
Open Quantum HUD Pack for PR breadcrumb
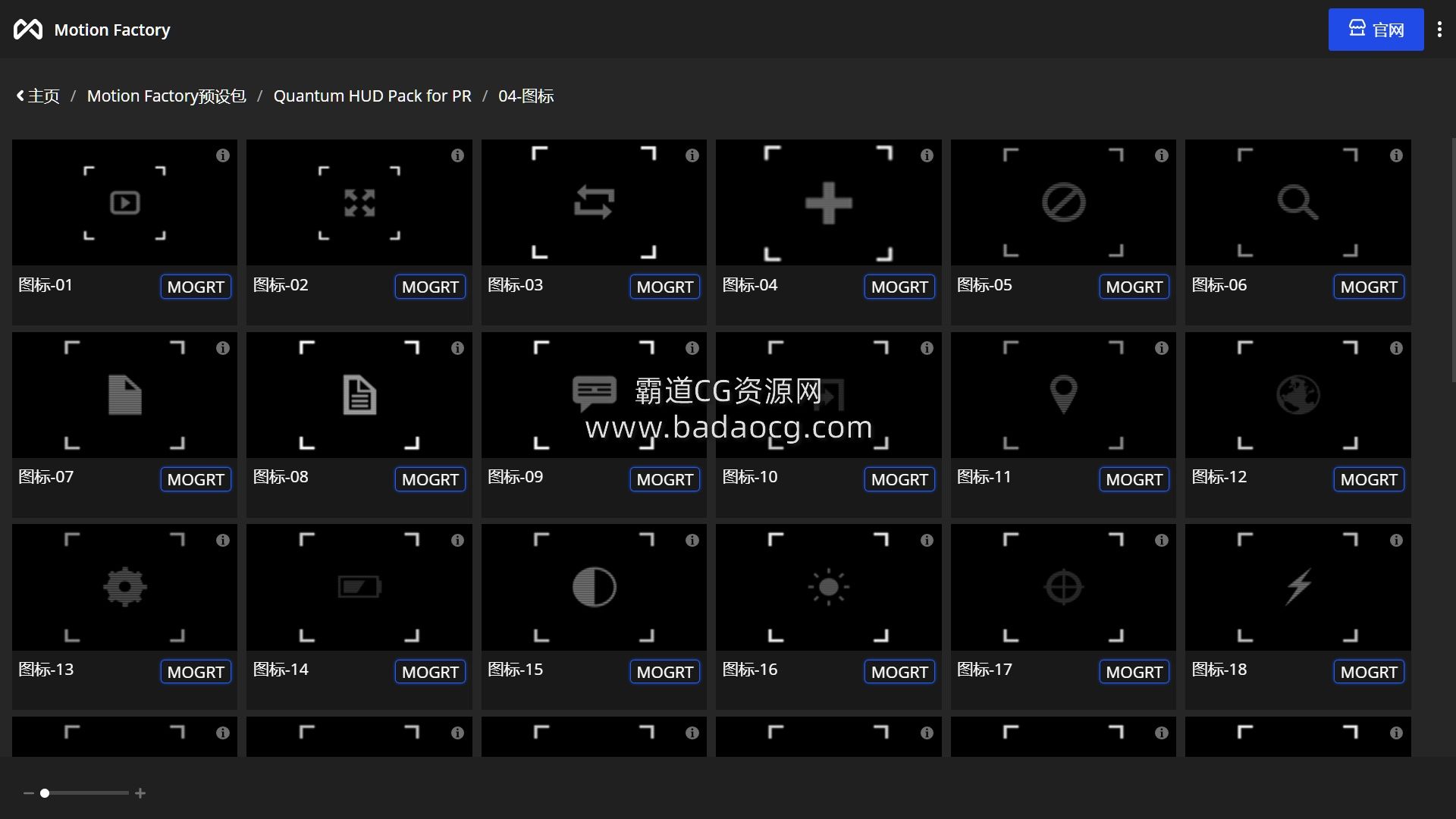[x=372, y=96]
